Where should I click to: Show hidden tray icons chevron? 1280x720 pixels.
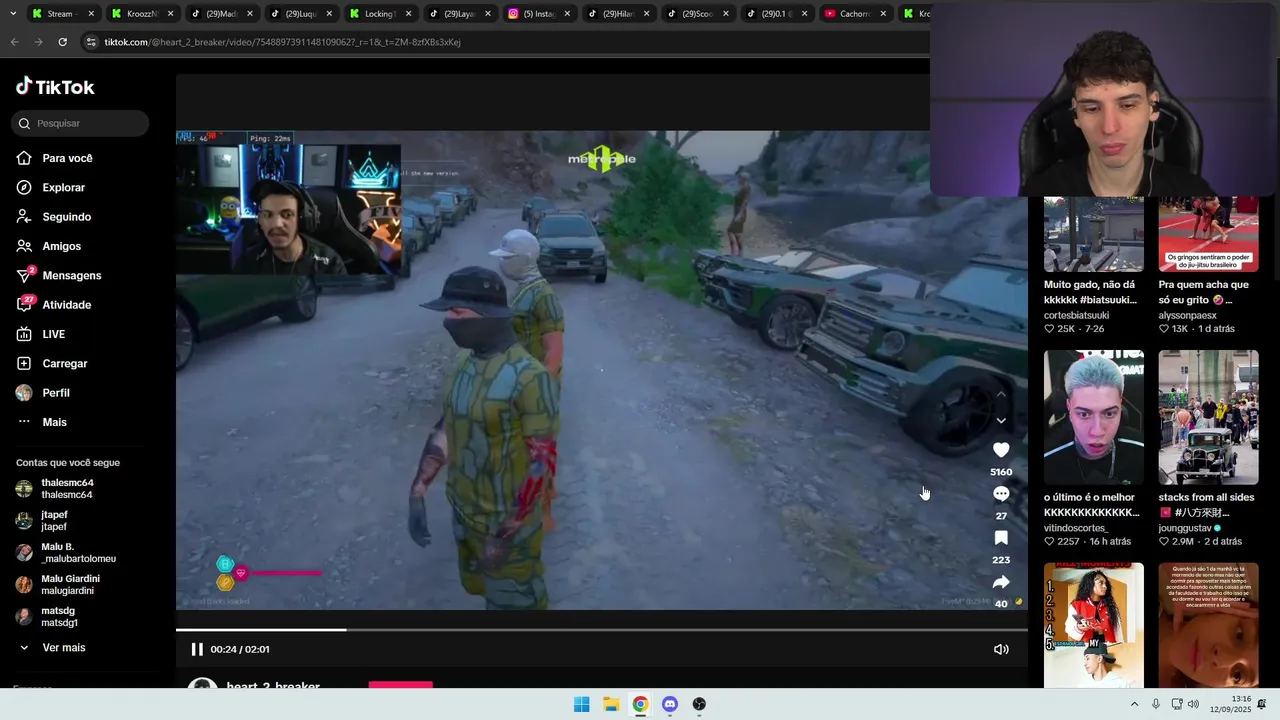pos(1134,704)
